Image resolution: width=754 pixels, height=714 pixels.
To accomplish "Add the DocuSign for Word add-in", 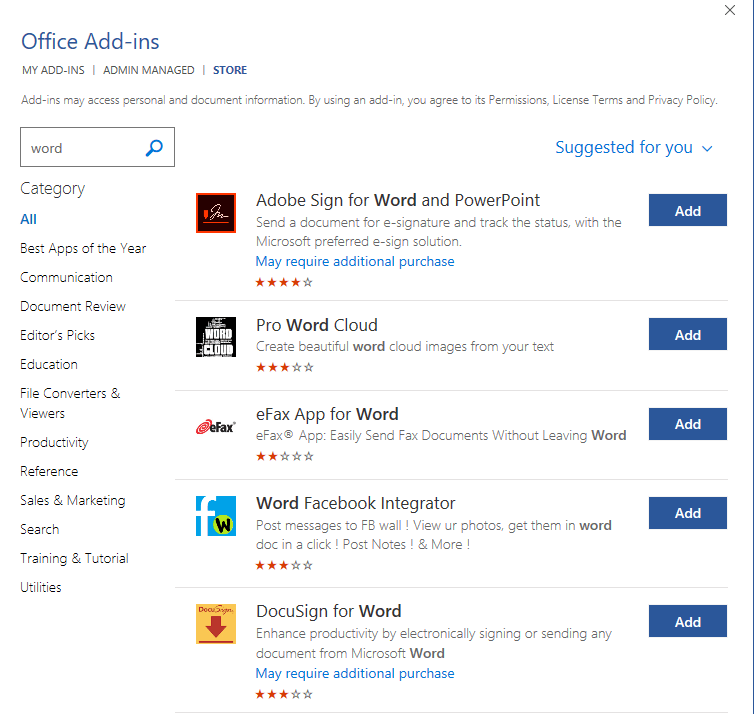I will 687,622.
